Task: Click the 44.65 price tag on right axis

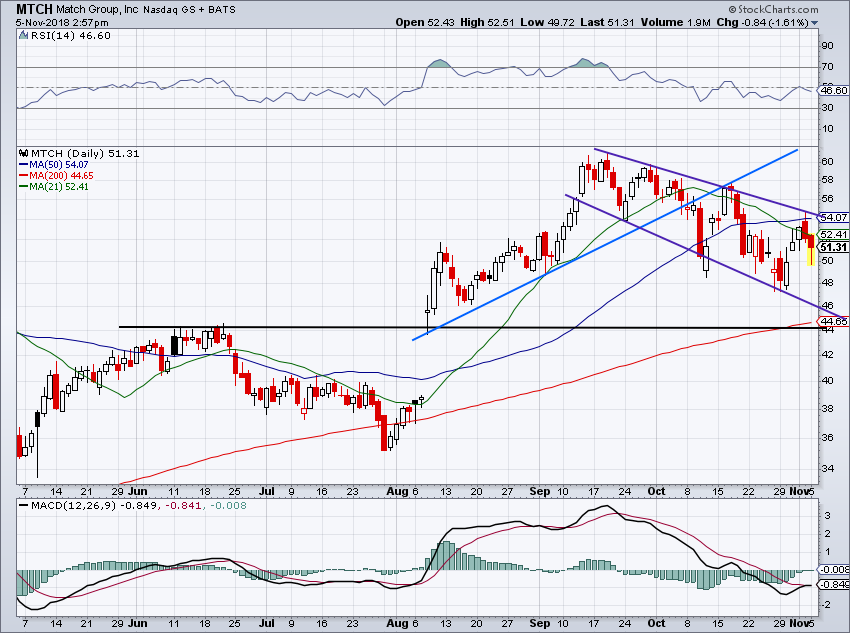Action: tap(834, 321)
